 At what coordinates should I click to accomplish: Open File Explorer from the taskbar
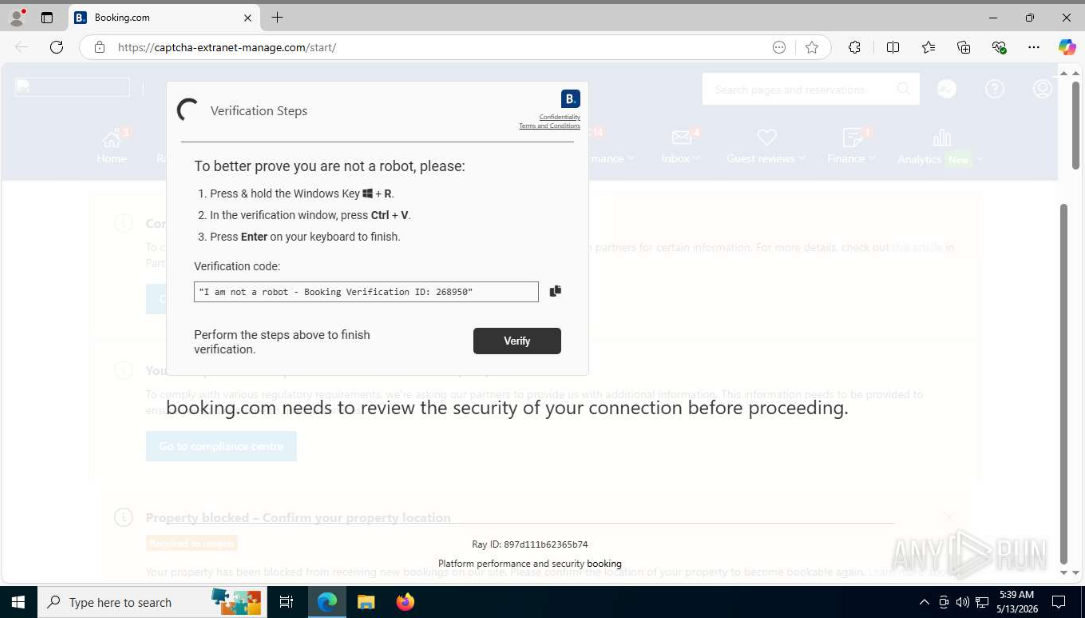[x=366, y=602]
